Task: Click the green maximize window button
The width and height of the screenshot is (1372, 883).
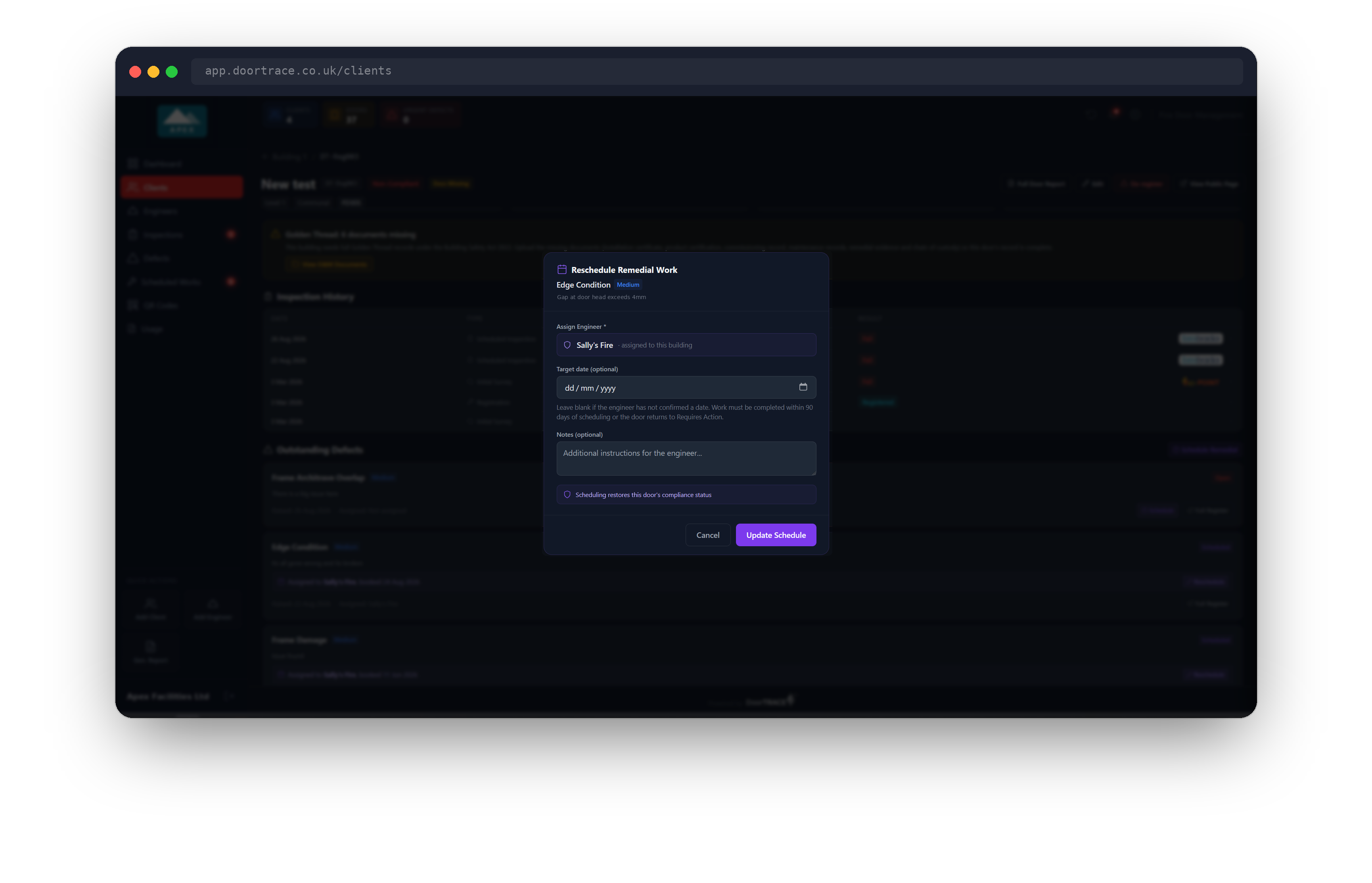Action: click(171, 72)
